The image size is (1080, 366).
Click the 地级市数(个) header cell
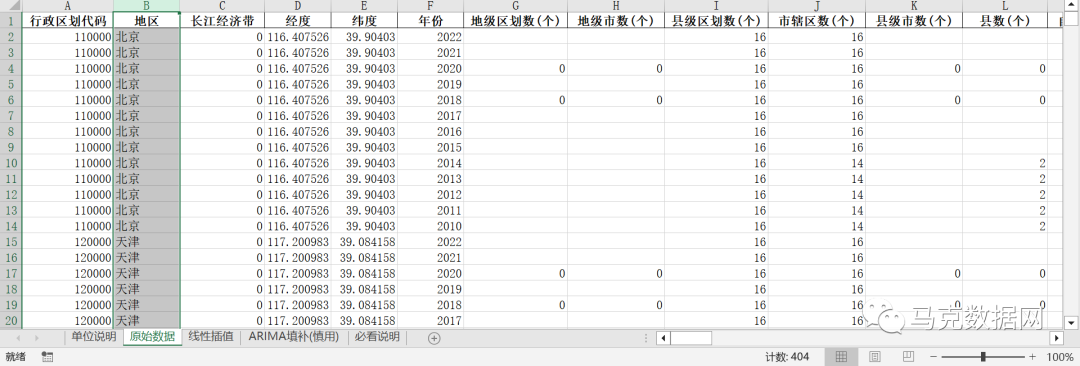tap(616, 21)
